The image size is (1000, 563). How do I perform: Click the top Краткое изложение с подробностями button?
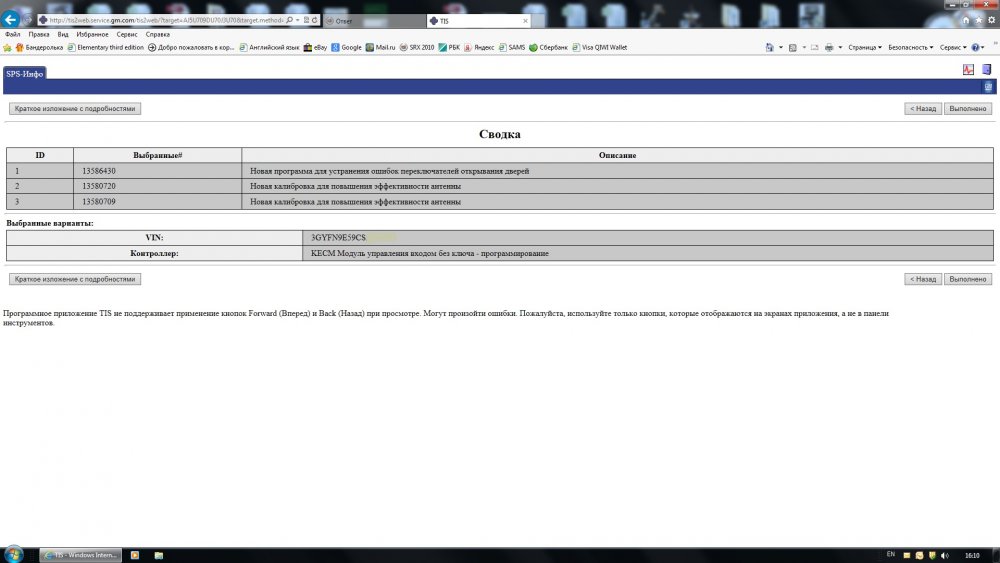74,108
